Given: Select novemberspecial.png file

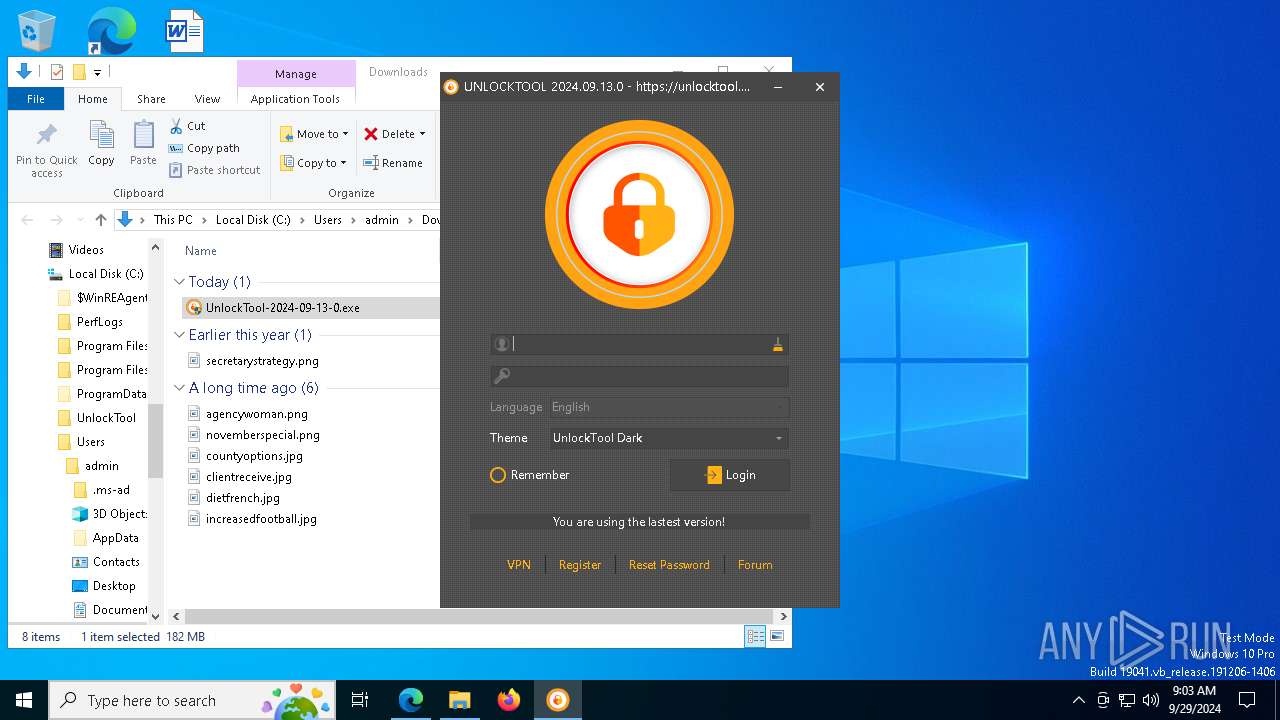Looking at the screenshot, I should pos(263,435).
